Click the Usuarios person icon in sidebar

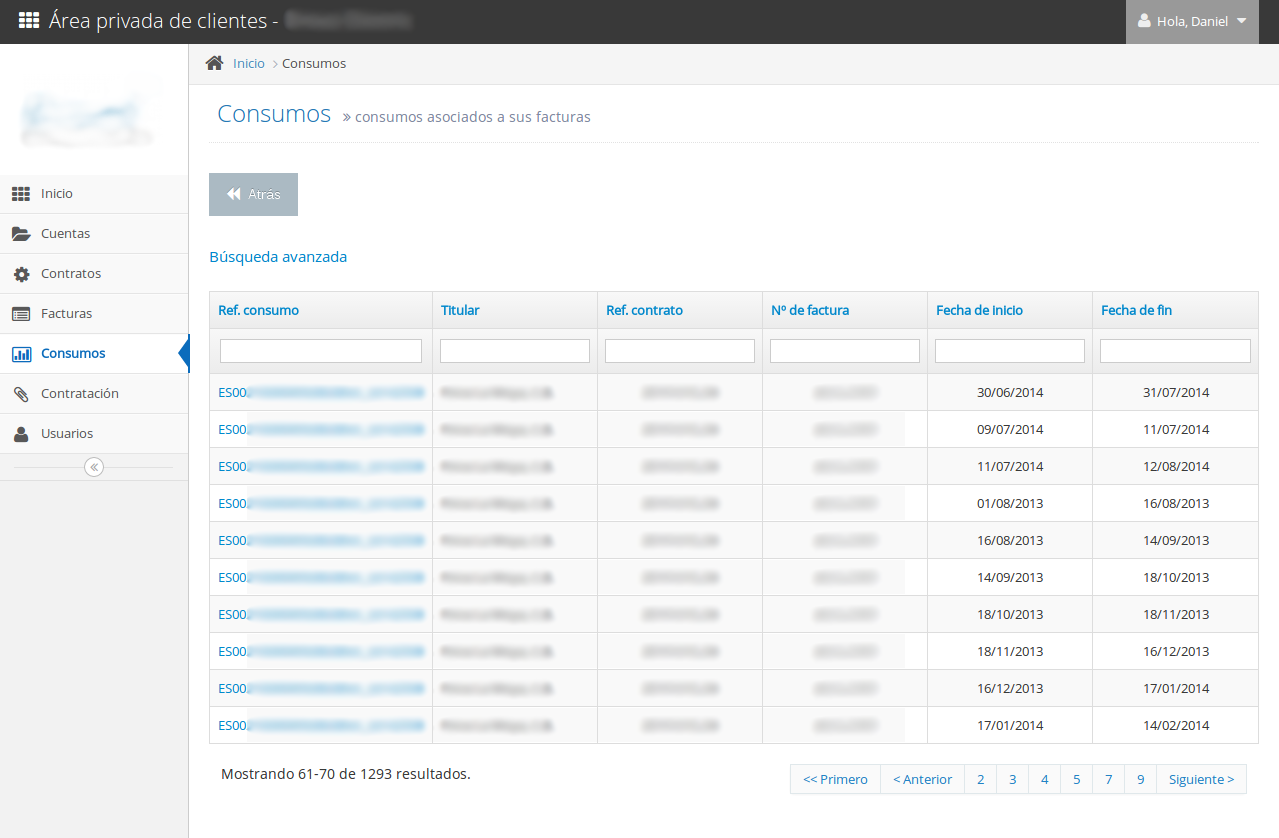click(x=21, y=434)
